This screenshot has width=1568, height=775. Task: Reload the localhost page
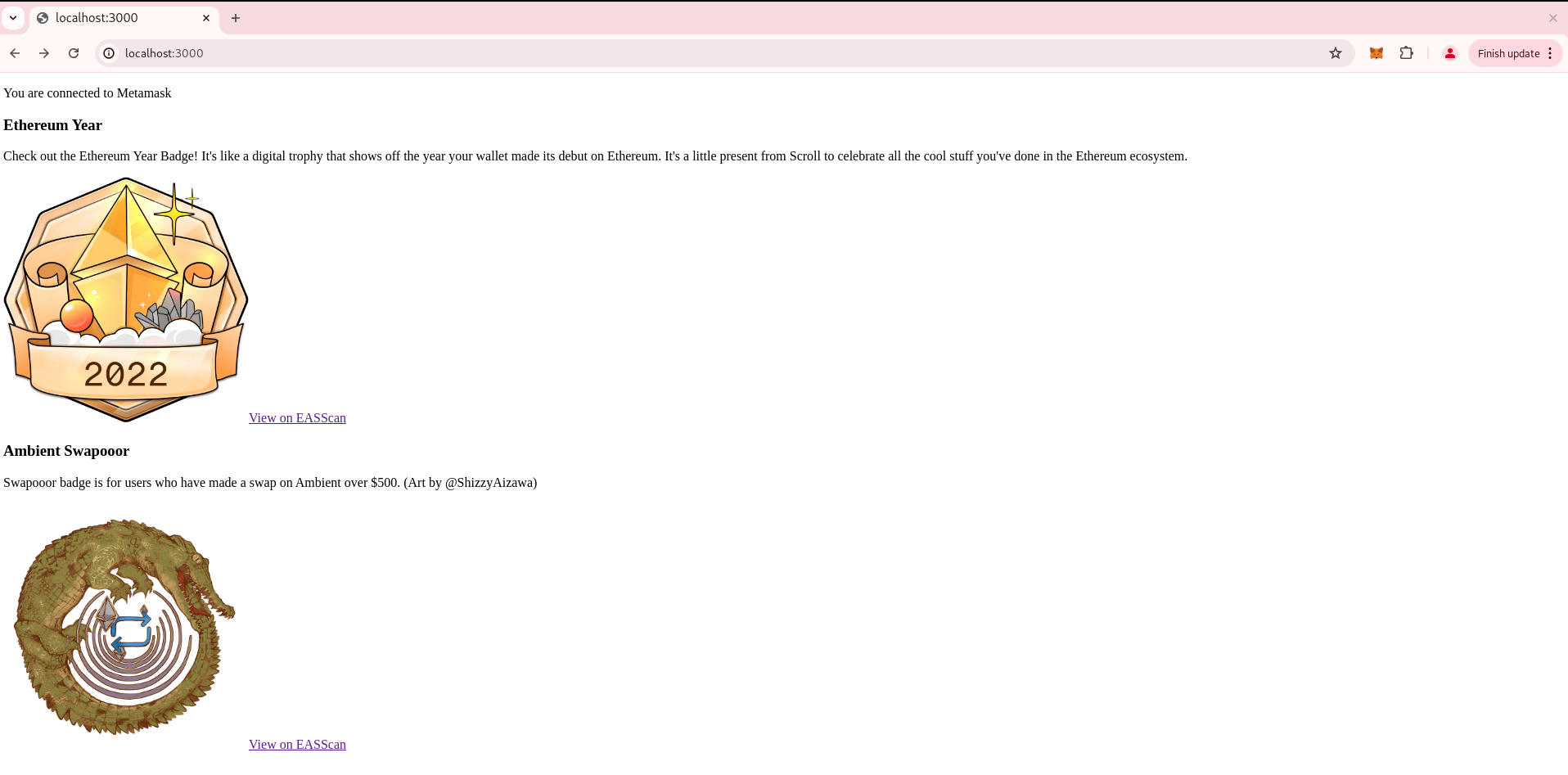pyautogui.click(x=74, y=53)
